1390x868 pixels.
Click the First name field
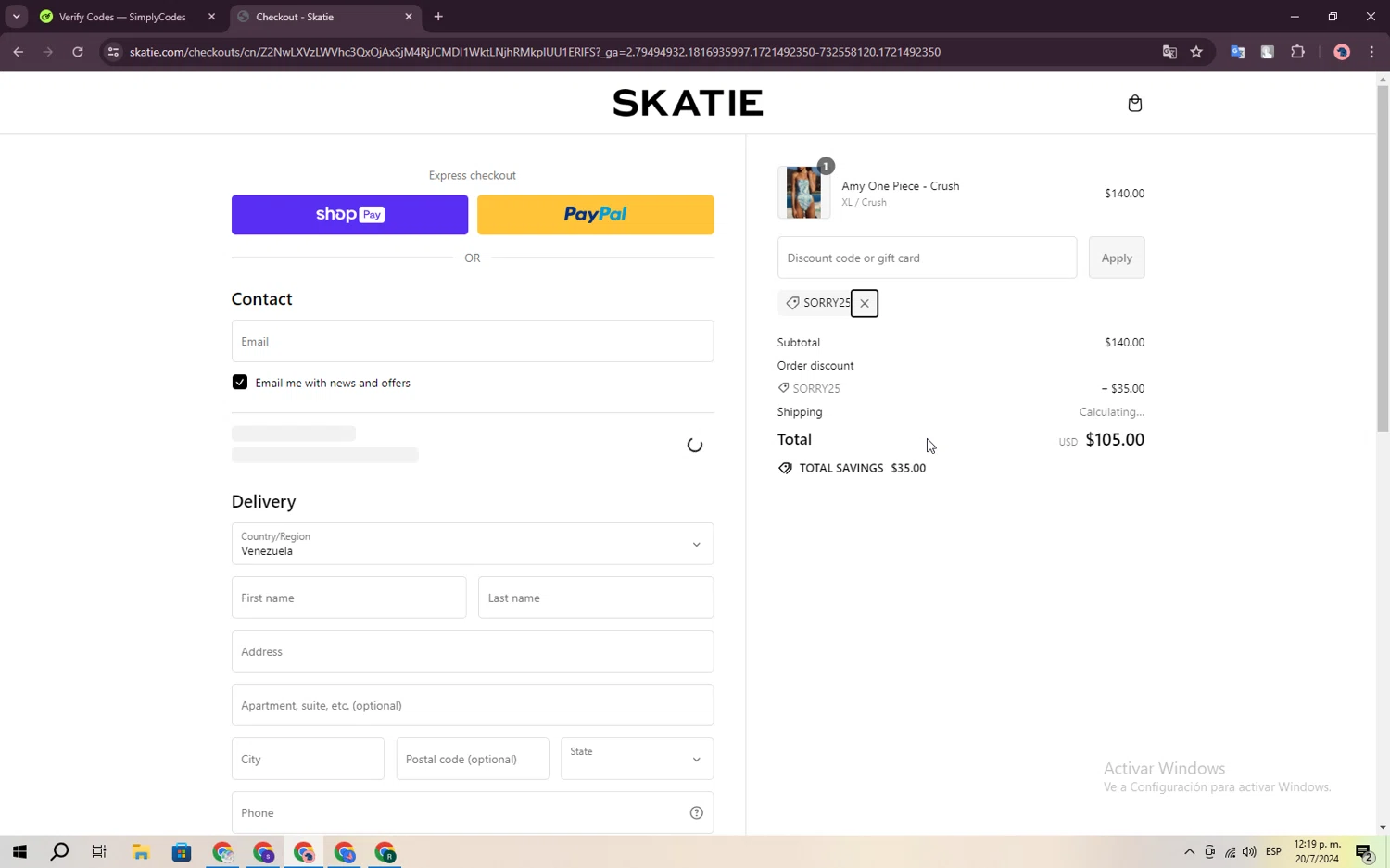pos(348,598)
